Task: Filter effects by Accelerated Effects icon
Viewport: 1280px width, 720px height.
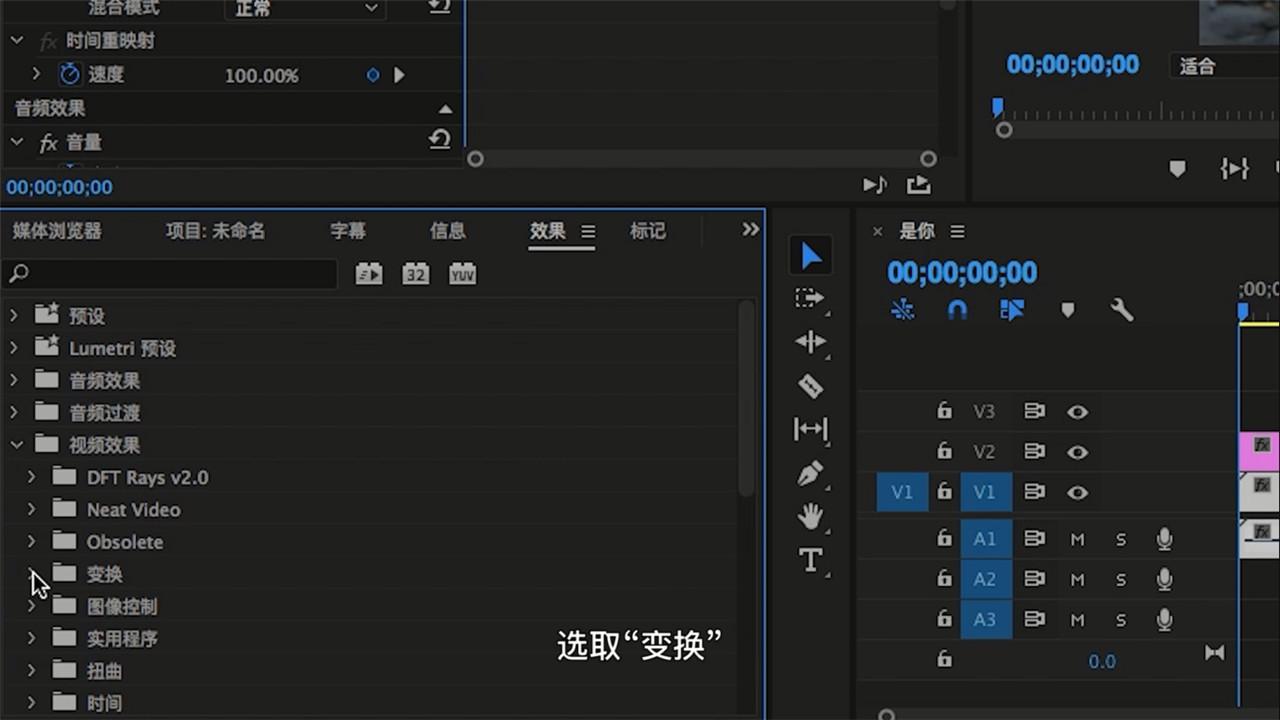Action: click(x=369, y=273)
